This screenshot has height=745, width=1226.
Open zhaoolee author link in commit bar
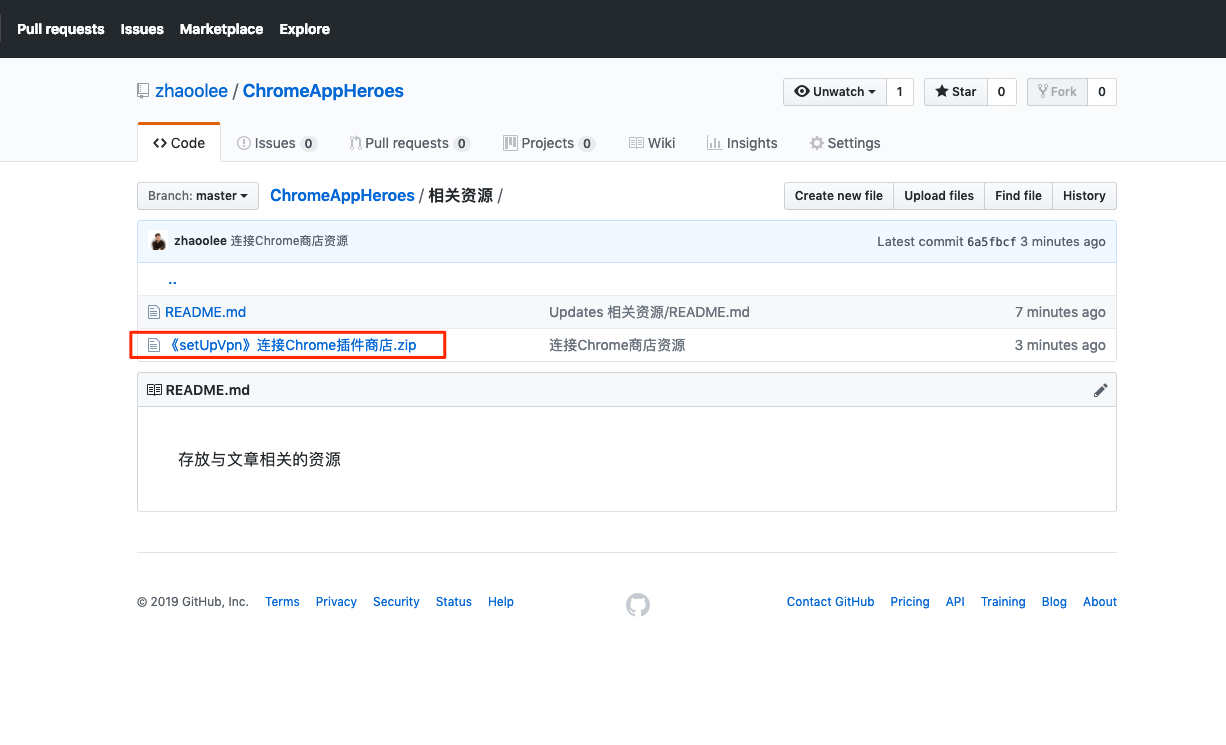coord(200,241)
